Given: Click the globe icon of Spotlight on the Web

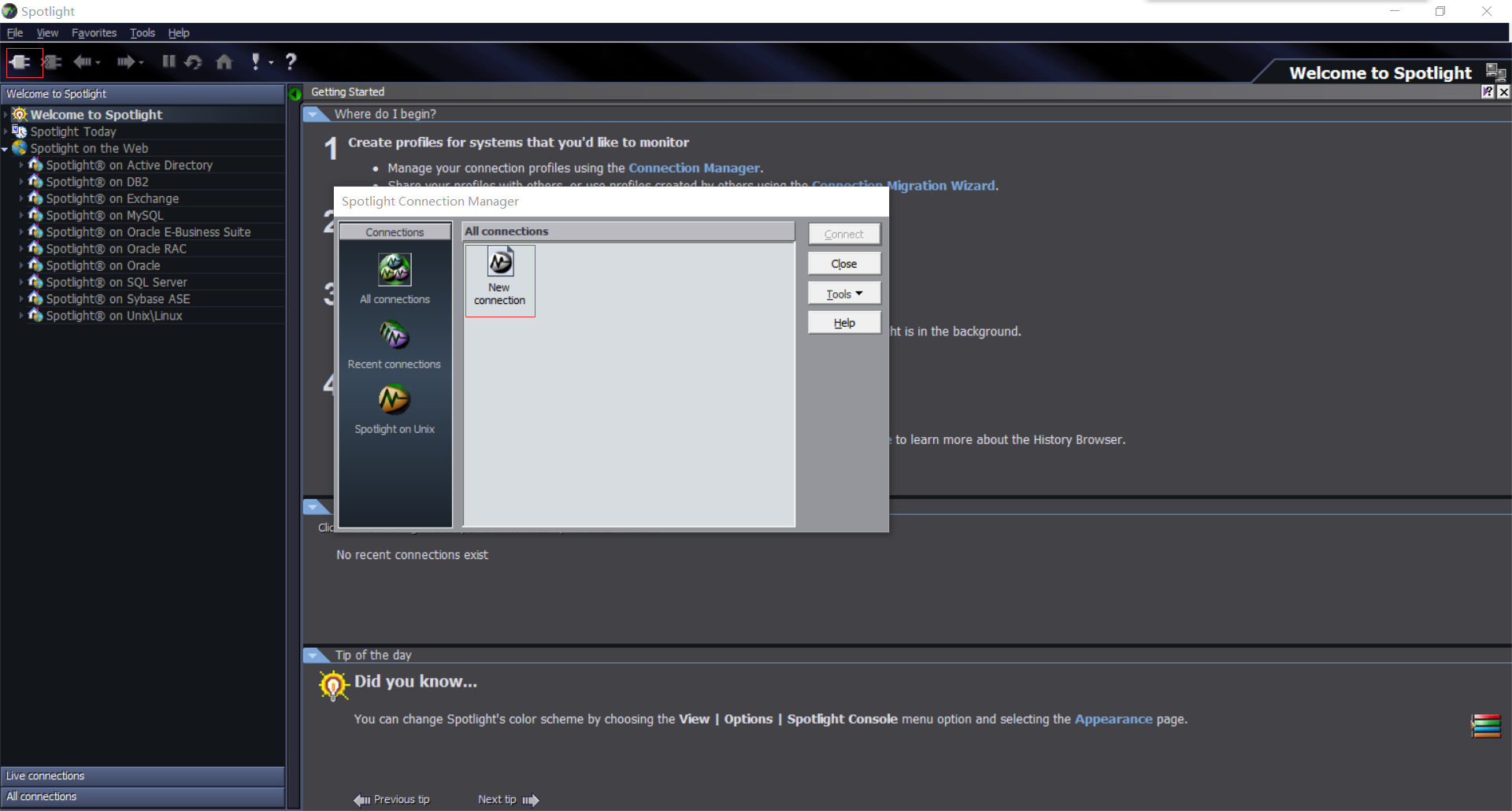Looking at the screenshot, I should (x=20, y=148).
